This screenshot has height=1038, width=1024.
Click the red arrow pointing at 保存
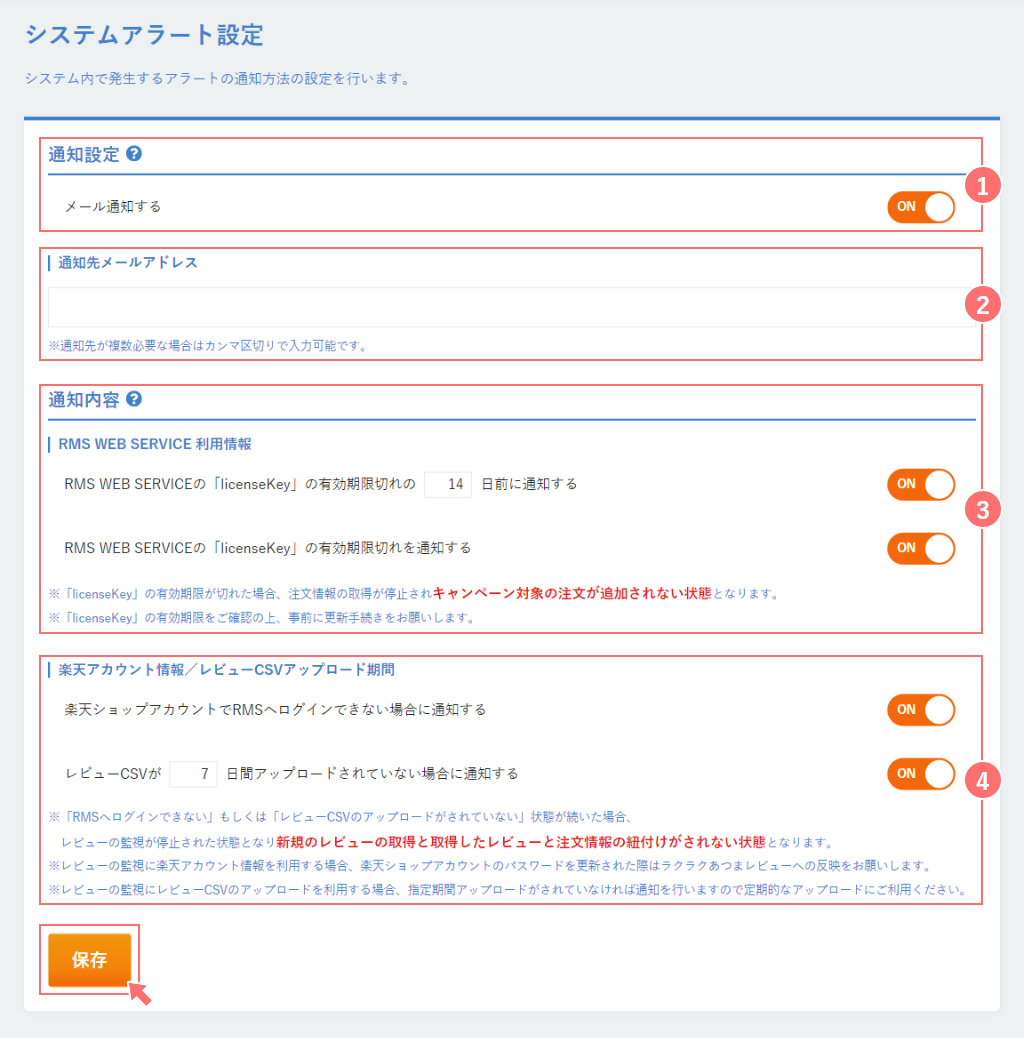pos(141,993)
